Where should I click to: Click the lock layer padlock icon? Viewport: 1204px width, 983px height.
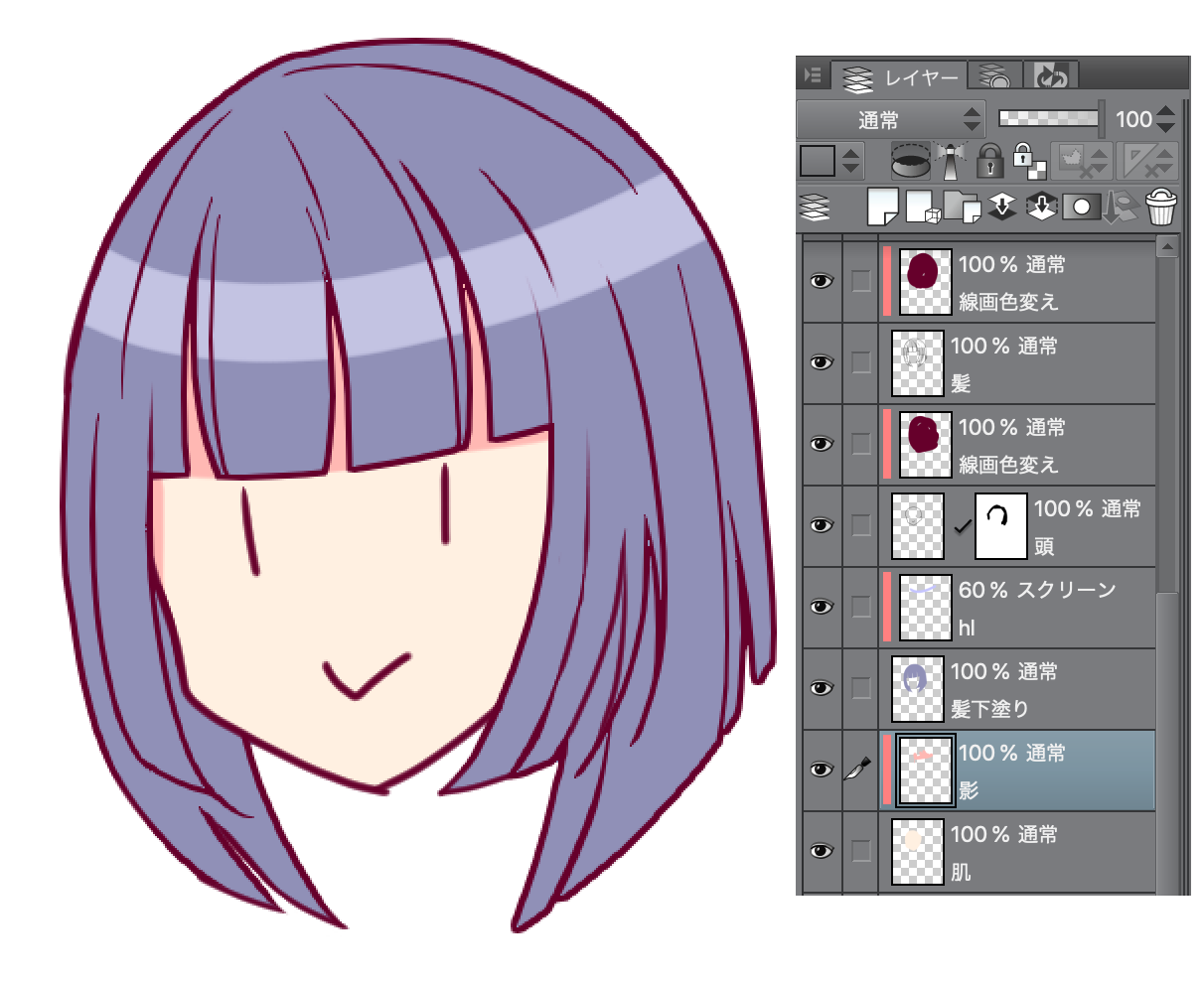[x=988, y=160]
